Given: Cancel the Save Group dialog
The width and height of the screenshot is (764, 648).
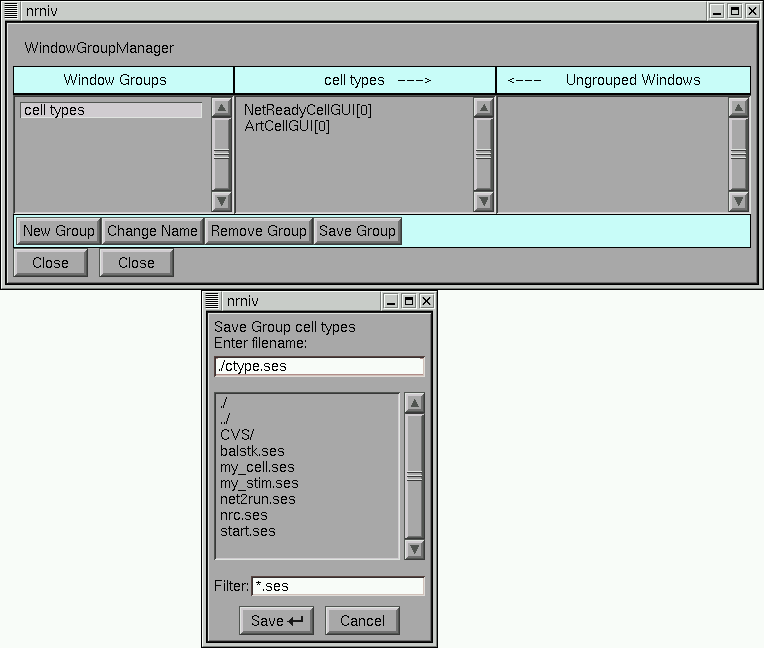Looking at the screenshot, I should pyautogui.click(x=362, y=621).
